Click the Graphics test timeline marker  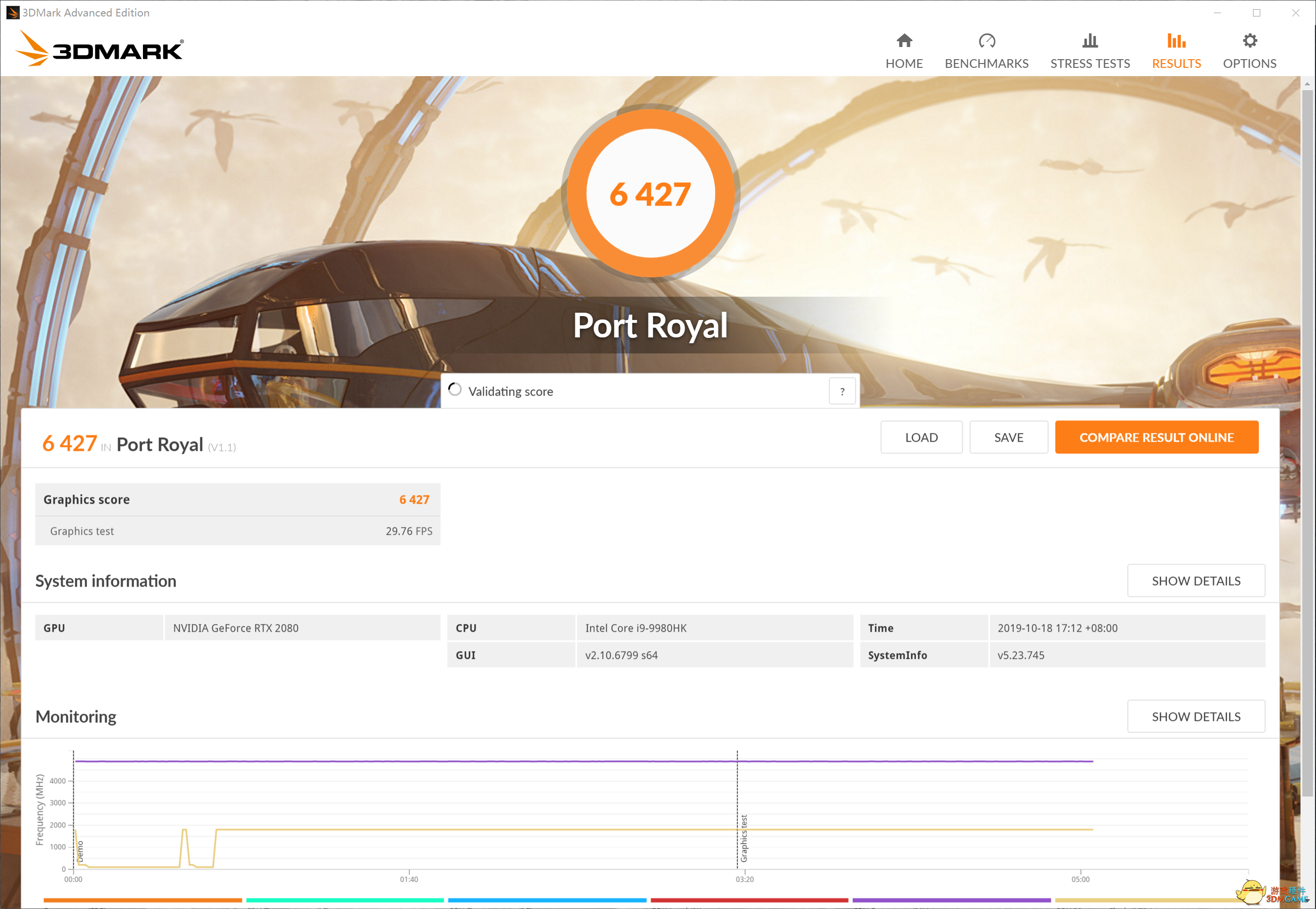[743, 837]
